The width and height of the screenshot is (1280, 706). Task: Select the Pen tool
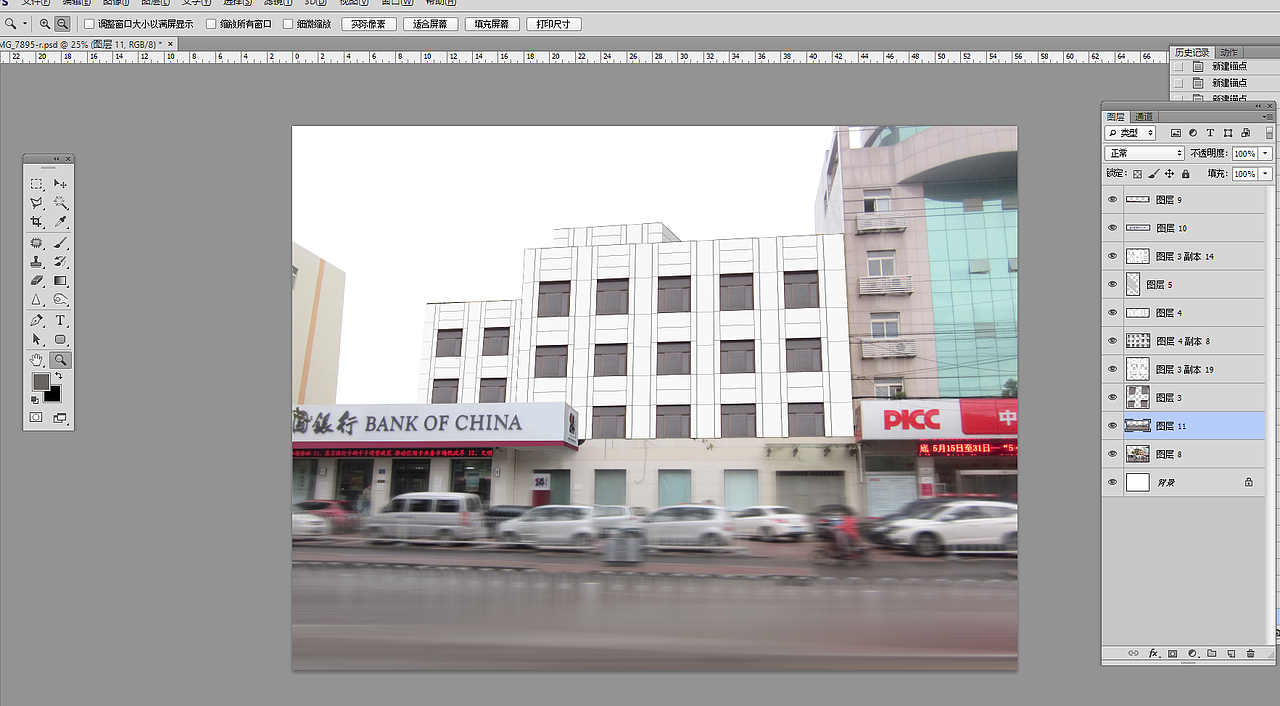coord(36,321)
